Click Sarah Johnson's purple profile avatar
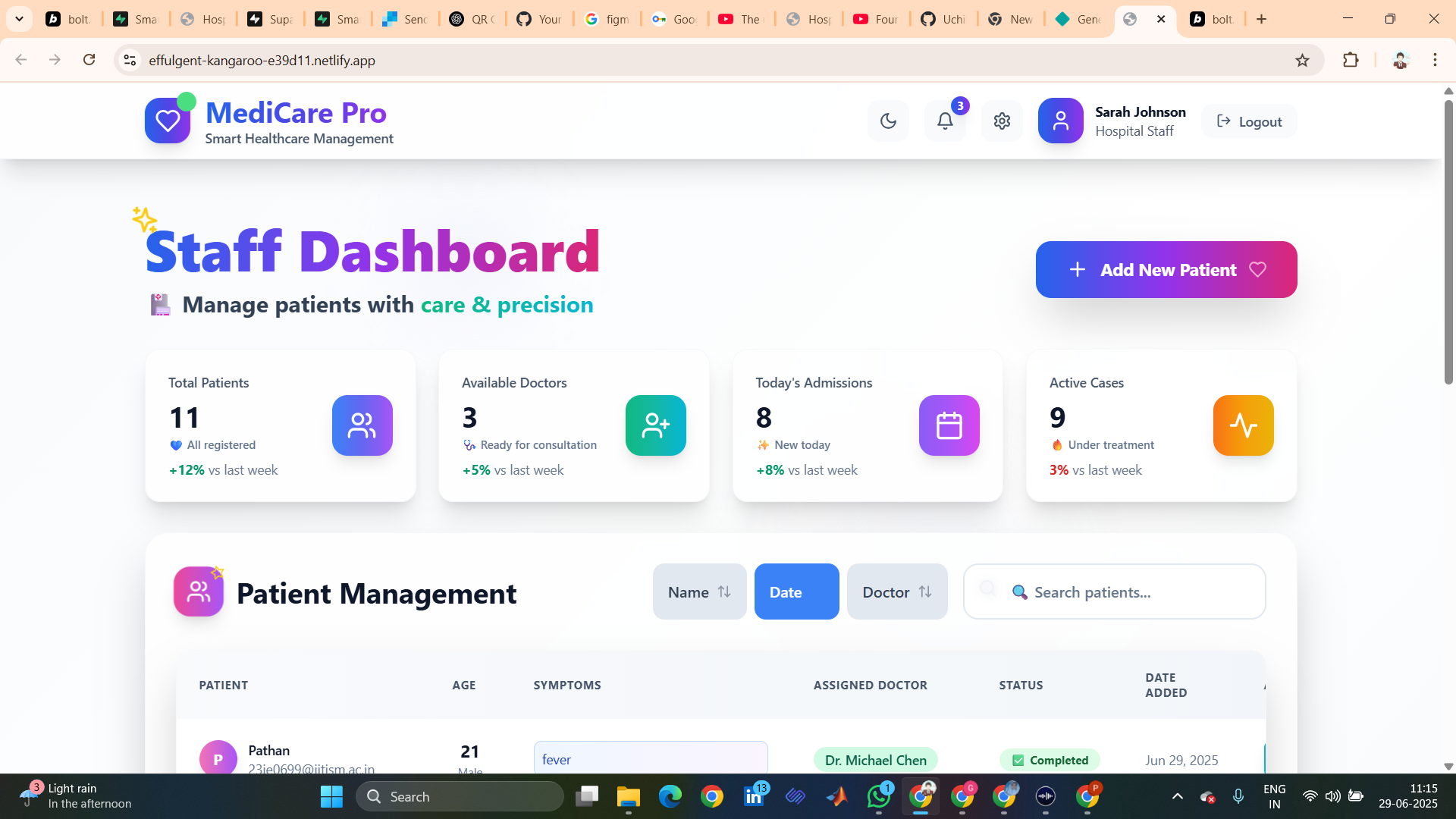 [x=1060, y=121]
